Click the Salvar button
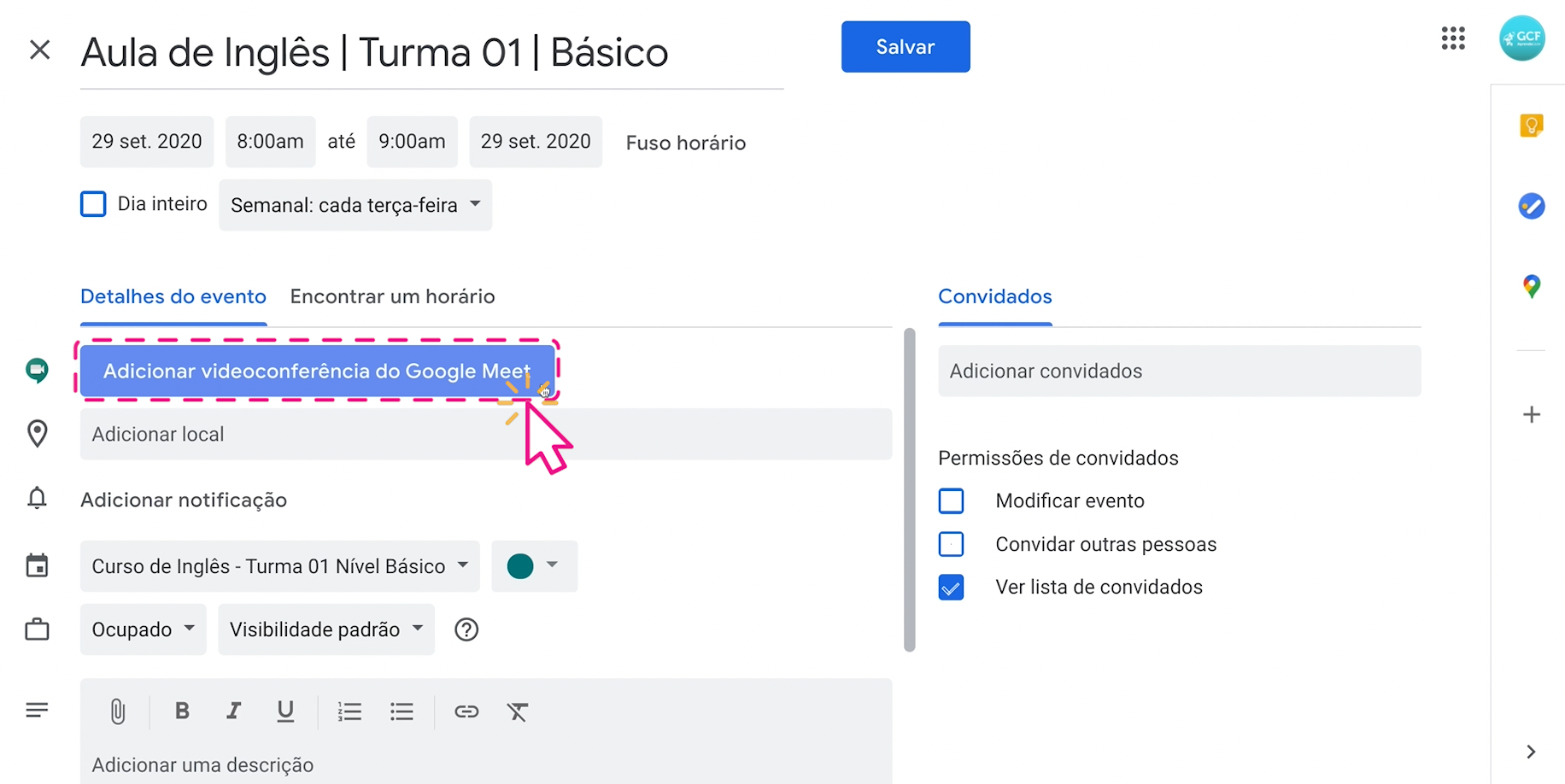The width and height of the screenshot is (1565, 784). tap(906, 47)
